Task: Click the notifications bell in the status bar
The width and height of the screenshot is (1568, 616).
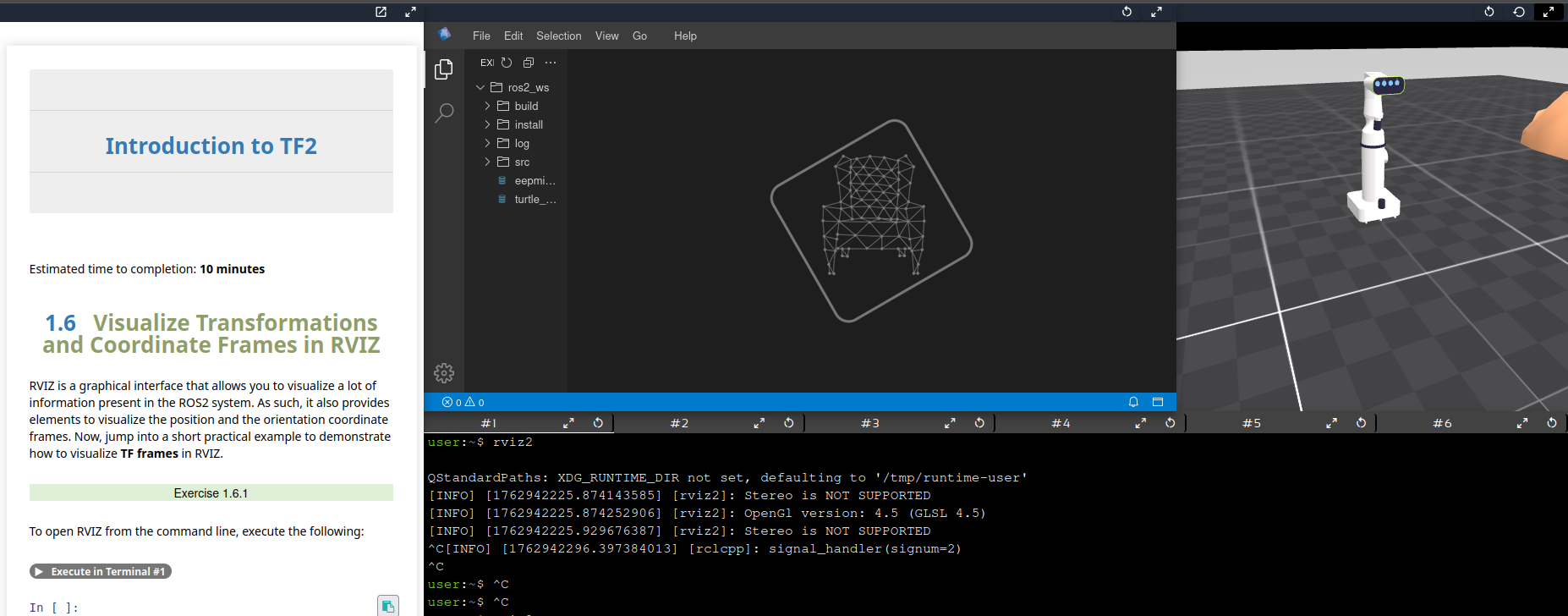Action: [1133, 402]
